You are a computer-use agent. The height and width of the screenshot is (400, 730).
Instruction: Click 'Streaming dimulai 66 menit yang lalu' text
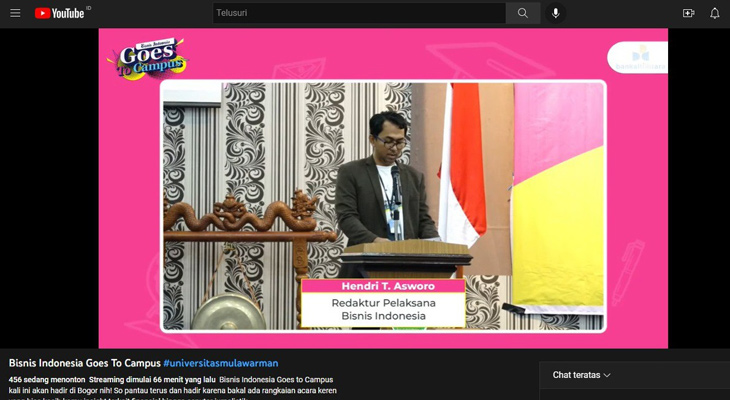[x=152, y=380]
